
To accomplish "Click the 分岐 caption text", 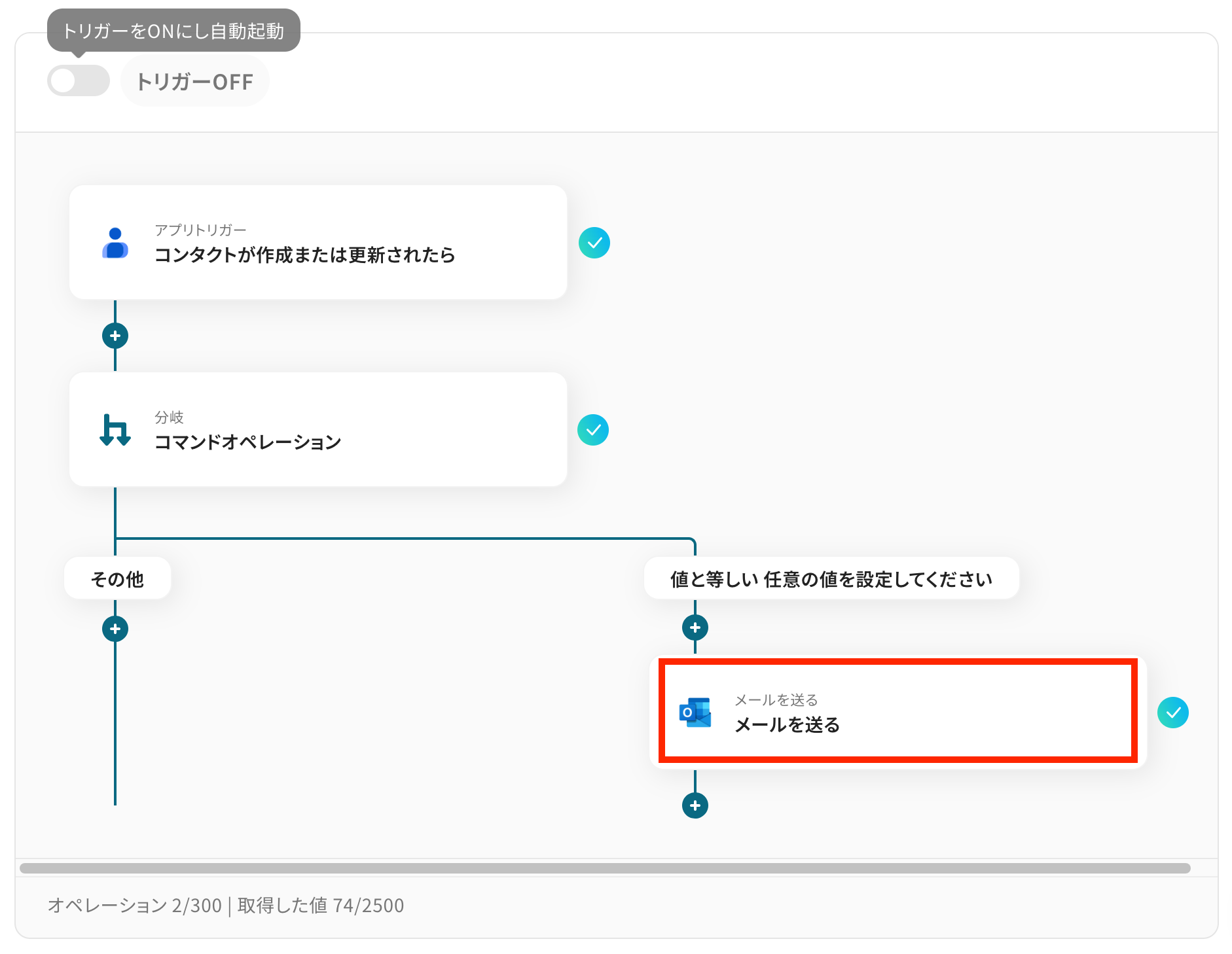I will click(x=169, y=417).
